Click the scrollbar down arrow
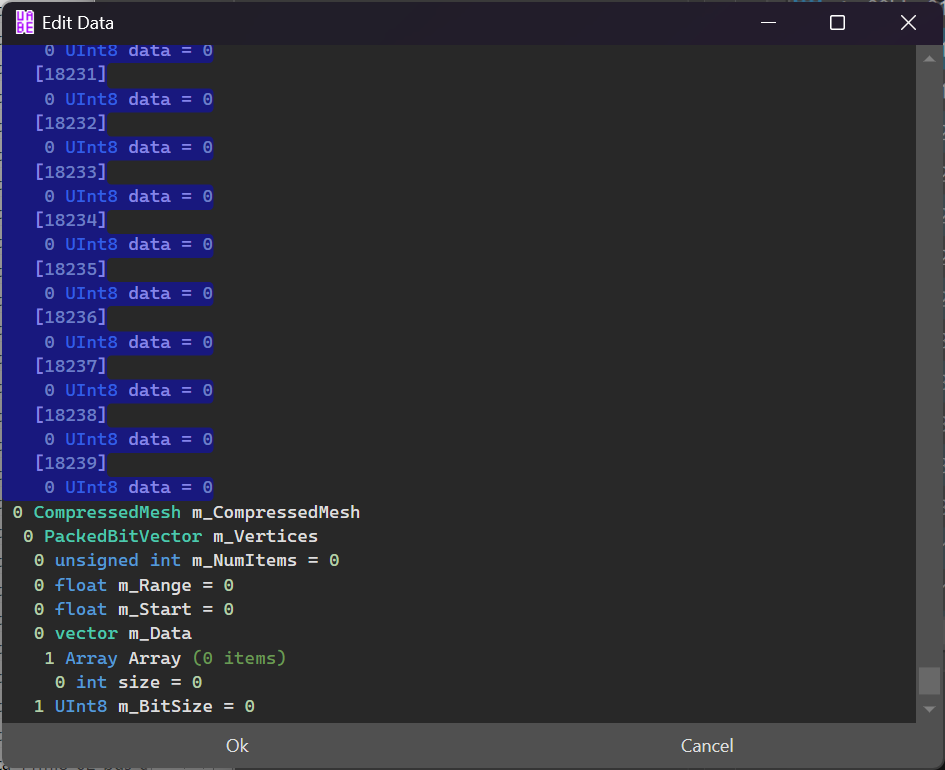The image size is (945, 770). pos(929,710)
